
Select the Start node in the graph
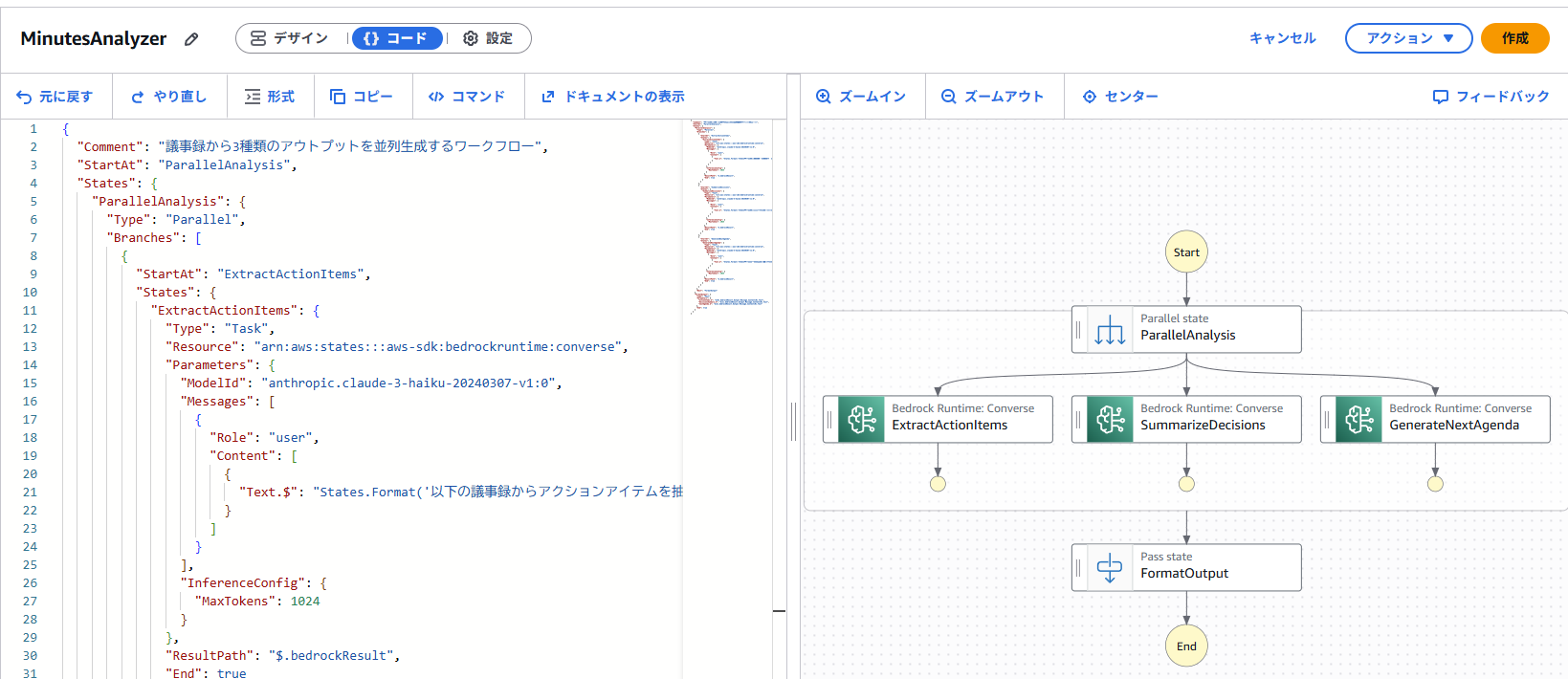point(1186,252)
